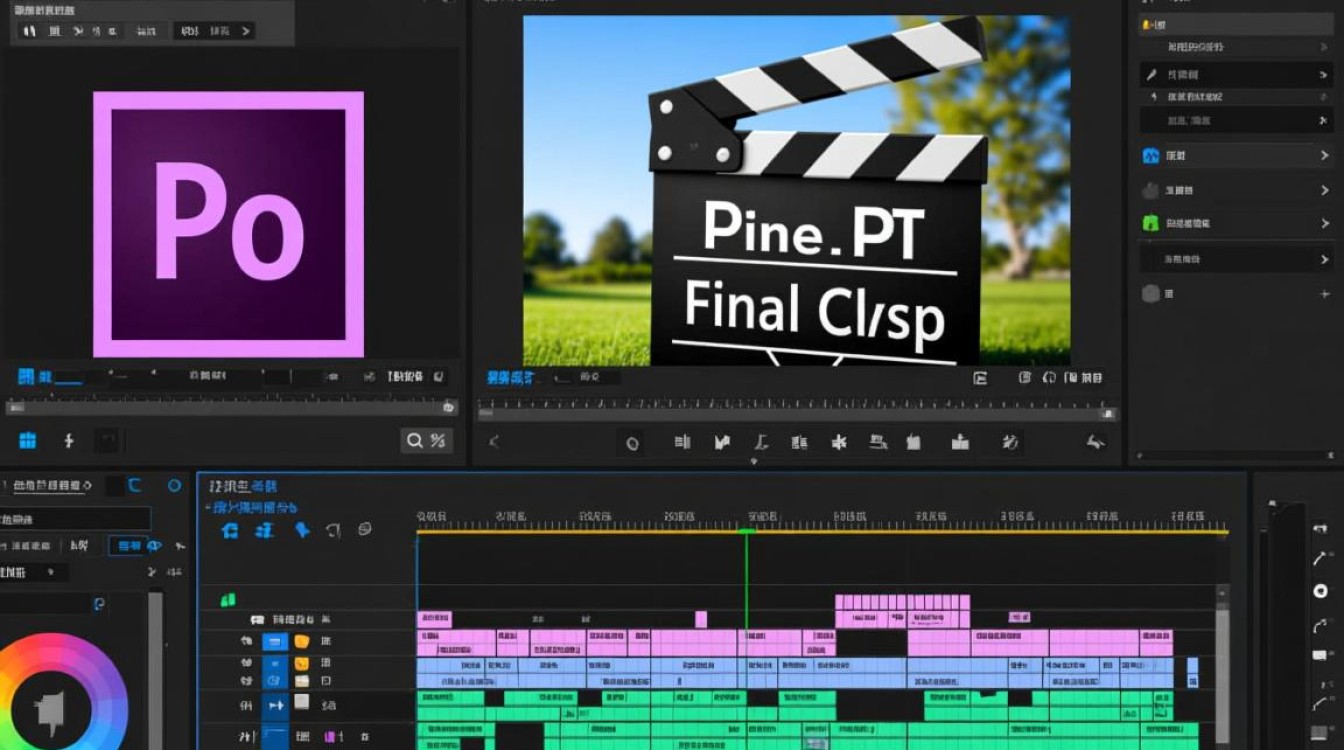Toggle the eye icon on the pink track

[x=246, y=641]
